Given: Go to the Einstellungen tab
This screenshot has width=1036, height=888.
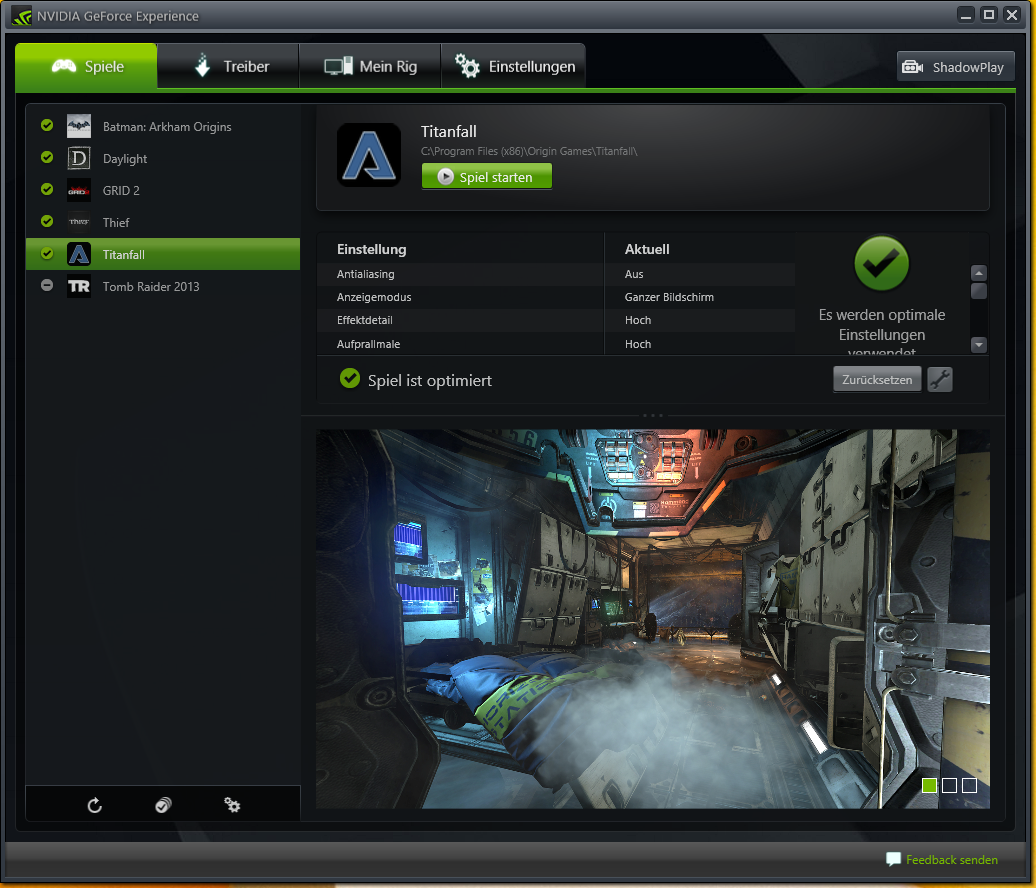Looking at the screenshot, I should click(x=513, y=66).
